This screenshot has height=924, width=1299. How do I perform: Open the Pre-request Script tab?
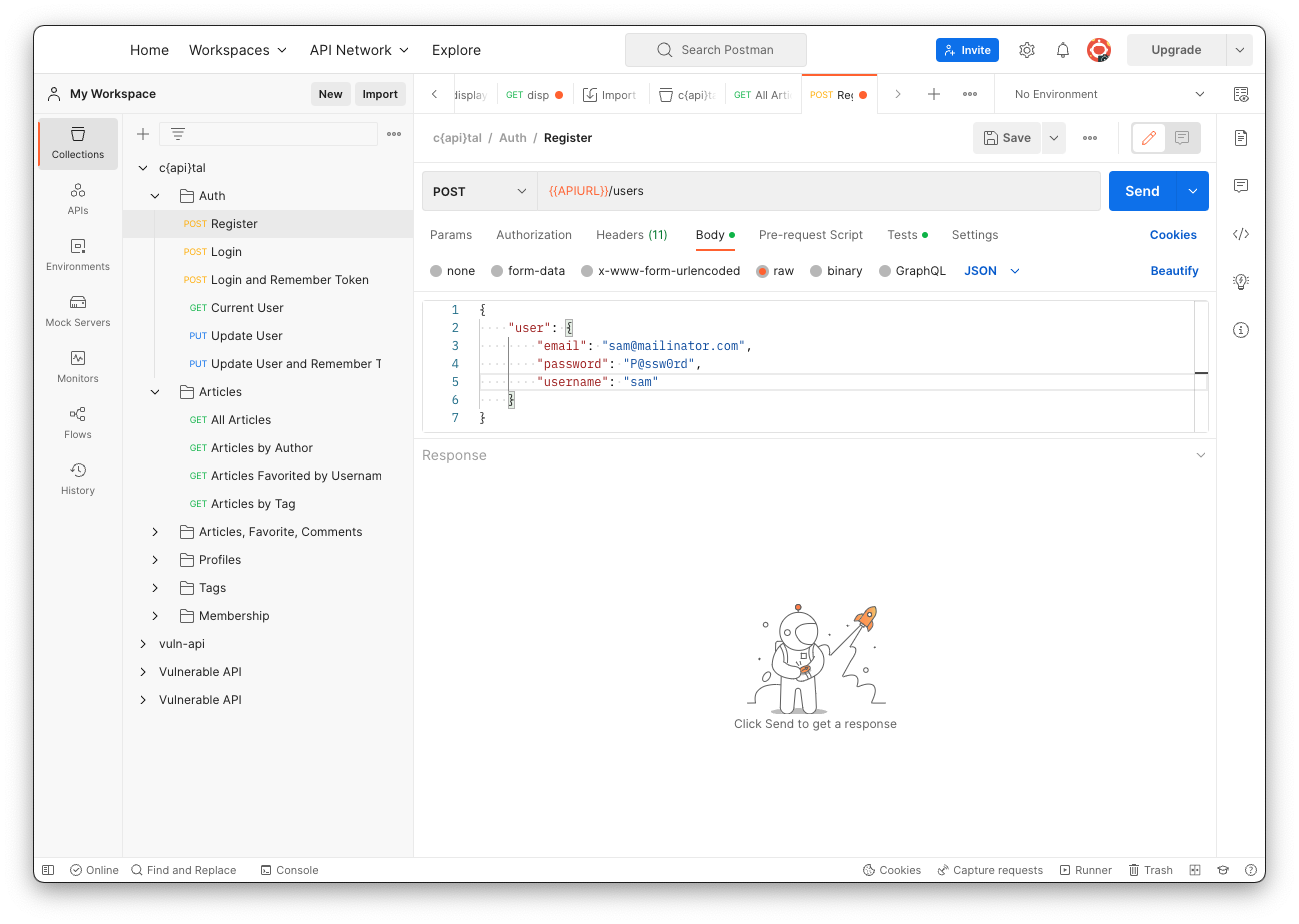(811, 235)
